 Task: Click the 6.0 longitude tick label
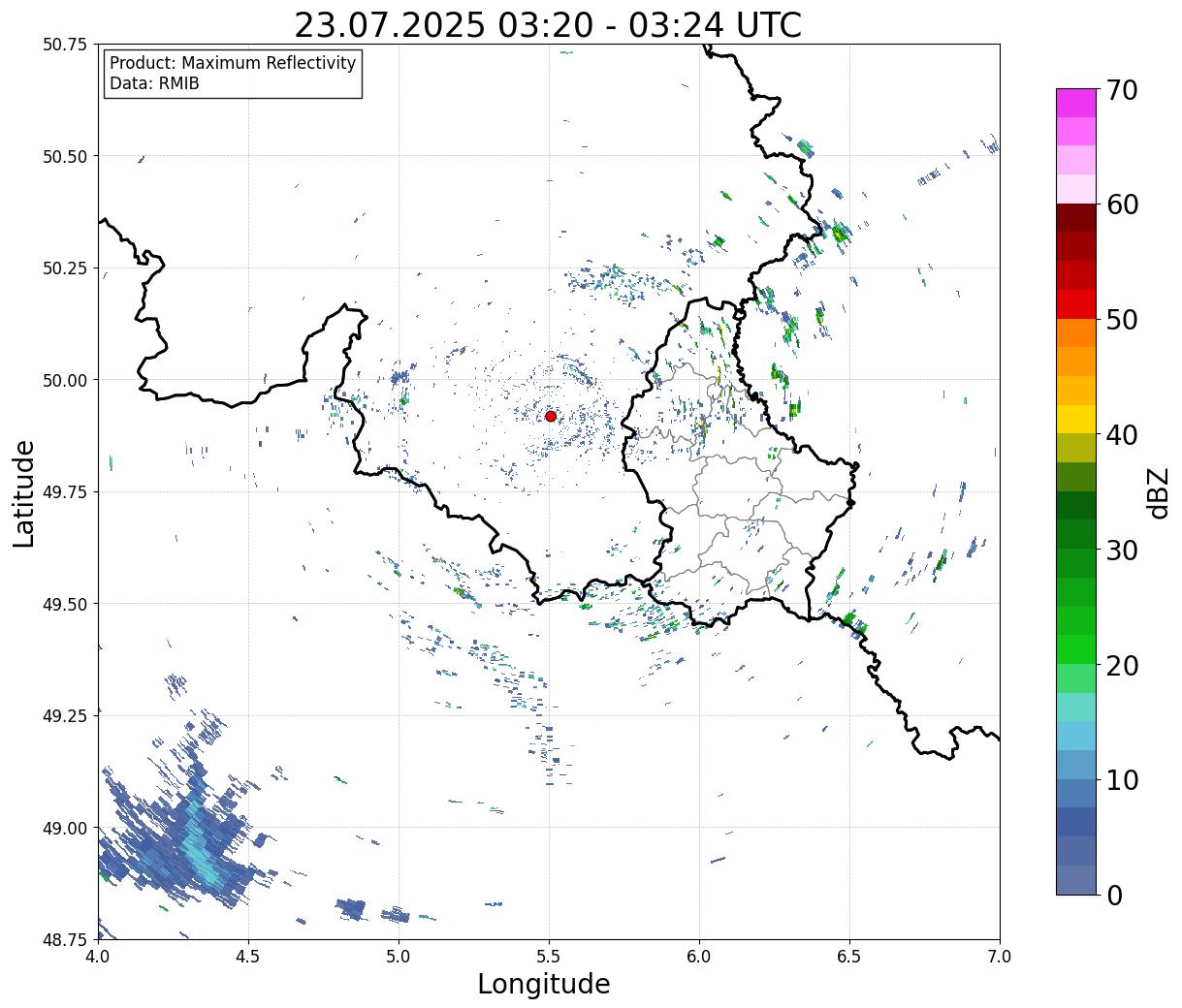699,957
